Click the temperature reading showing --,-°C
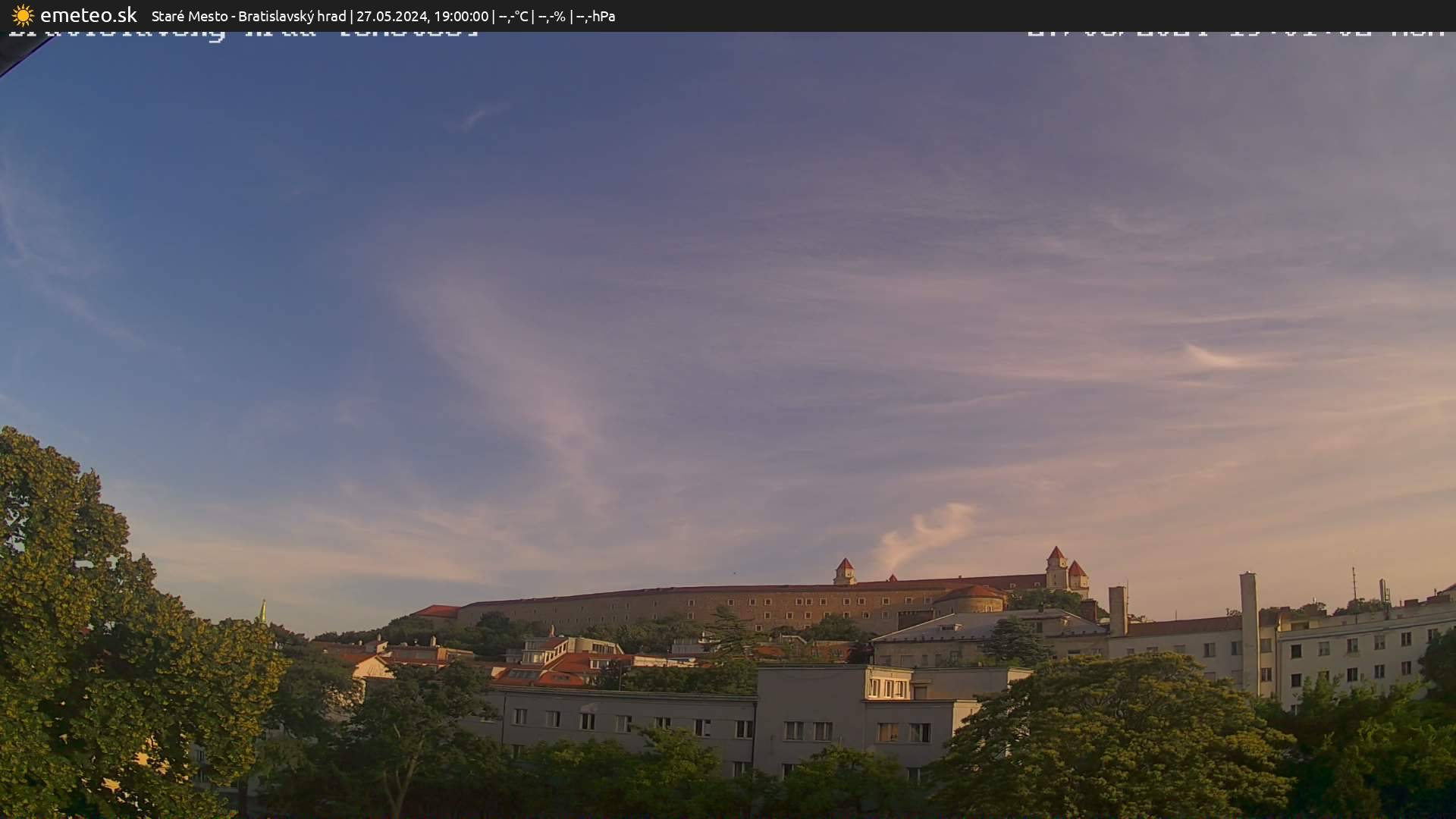This screenshot has height=819, width=1456. [512, 15]
